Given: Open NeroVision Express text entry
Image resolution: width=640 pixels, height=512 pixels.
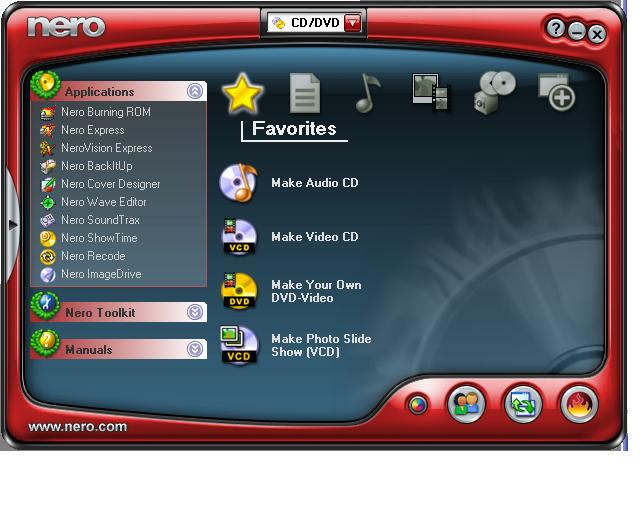Looking at the screenshot, I should (107, 148).
